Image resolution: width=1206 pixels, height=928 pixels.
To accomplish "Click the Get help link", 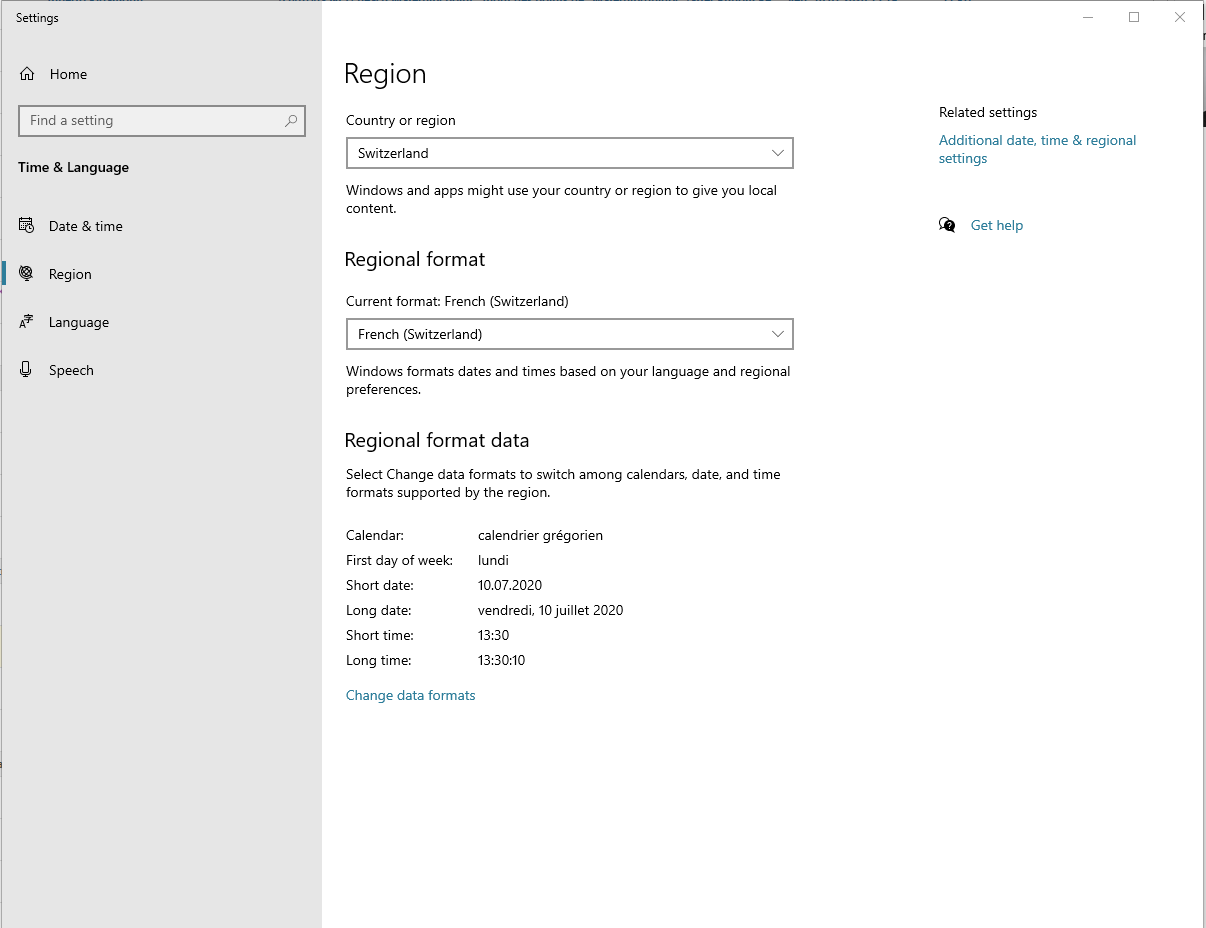I will point(997,225).
